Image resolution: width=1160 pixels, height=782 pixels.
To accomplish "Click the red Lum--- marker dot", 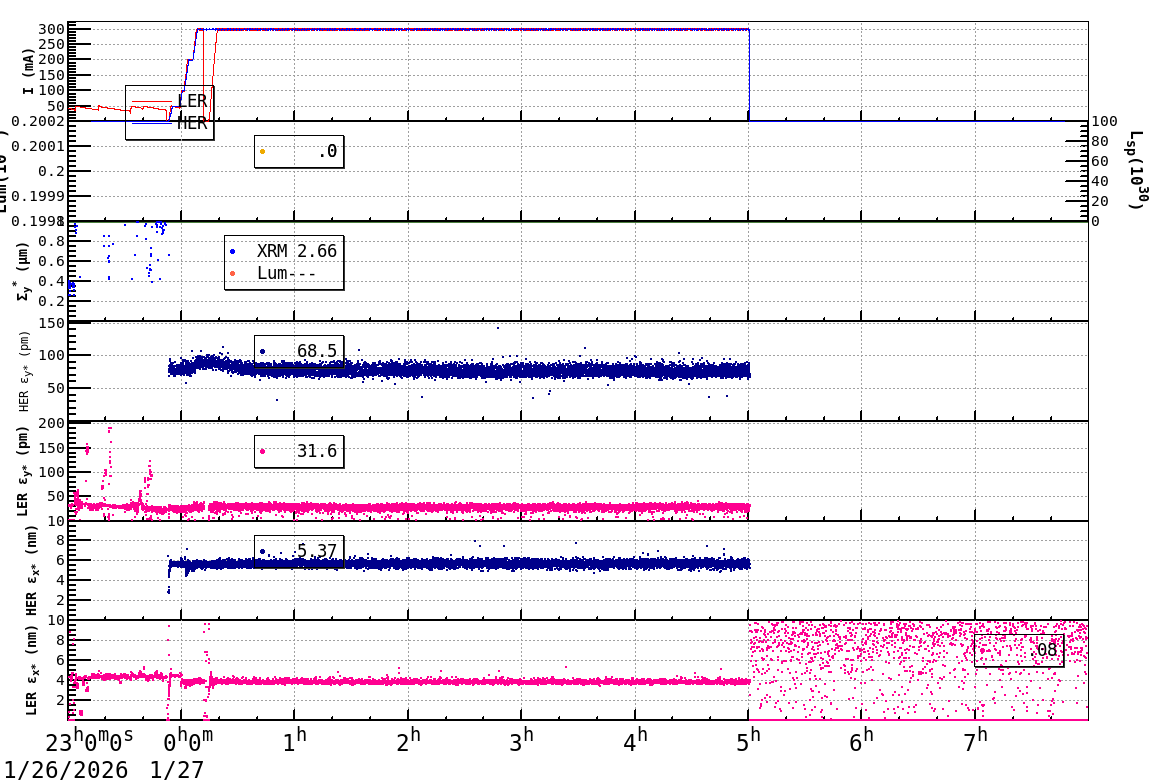I will 232,273.
